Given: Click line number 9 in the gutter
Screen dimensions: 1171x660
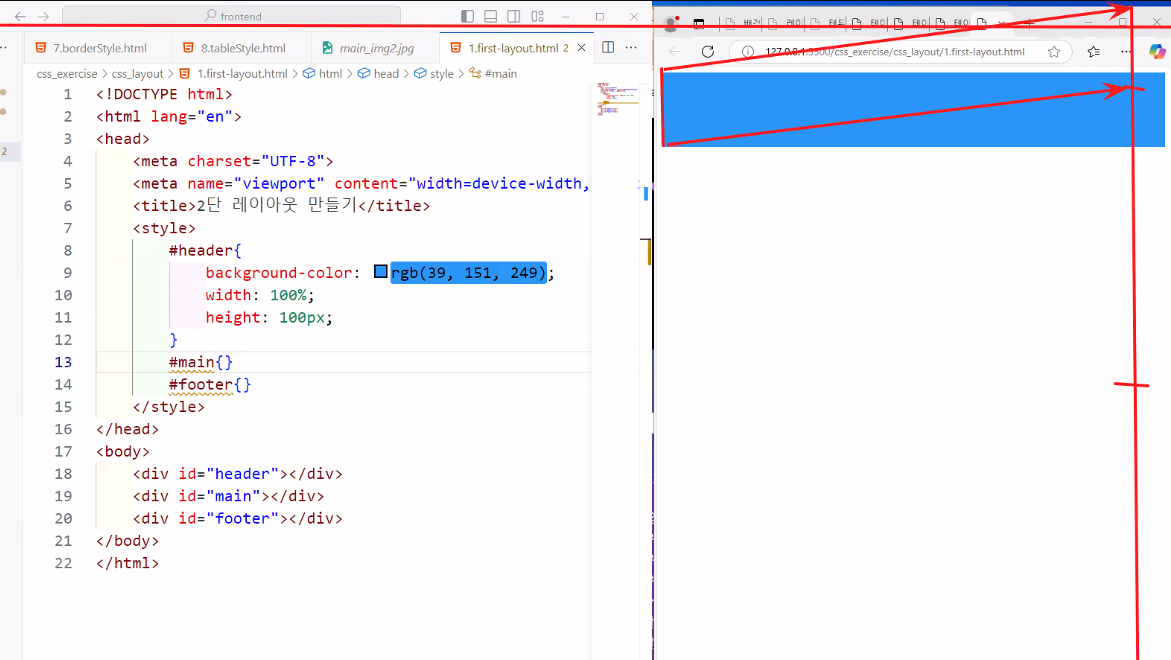Looking at the screenshot, I should click(x=67, y=273).
